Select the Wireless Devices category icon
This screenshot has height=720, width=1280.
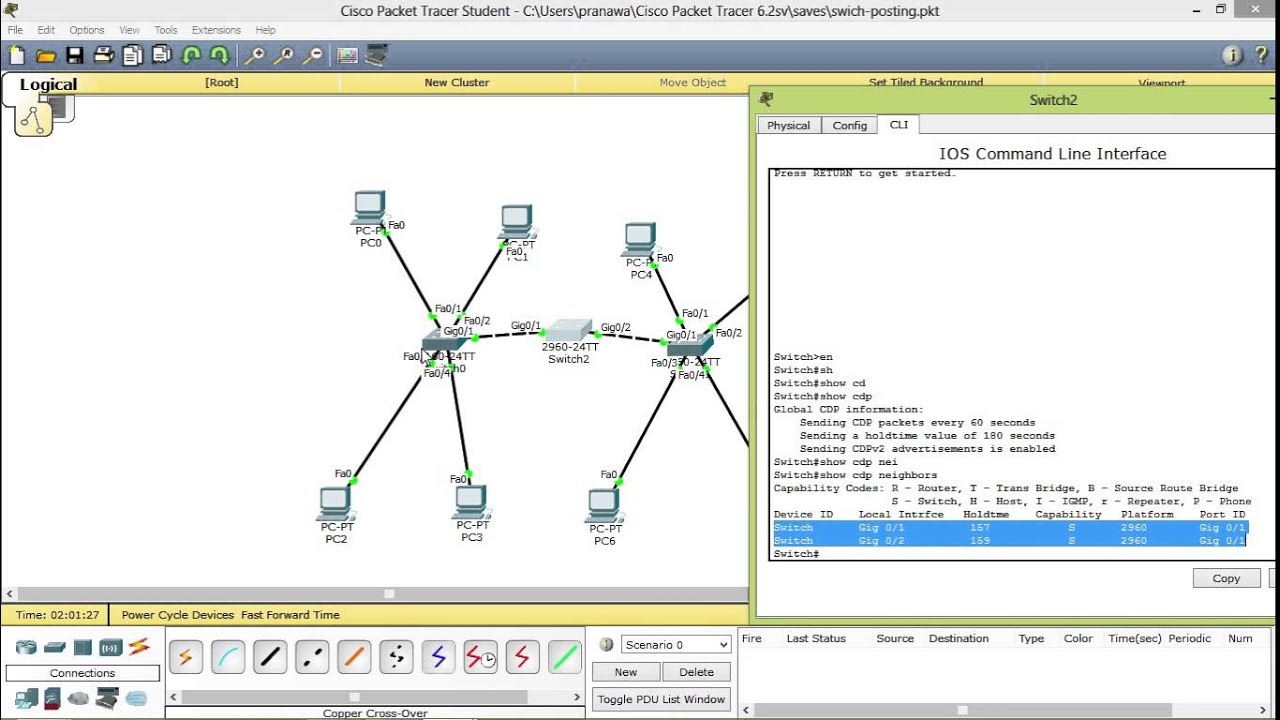[110, 647]
